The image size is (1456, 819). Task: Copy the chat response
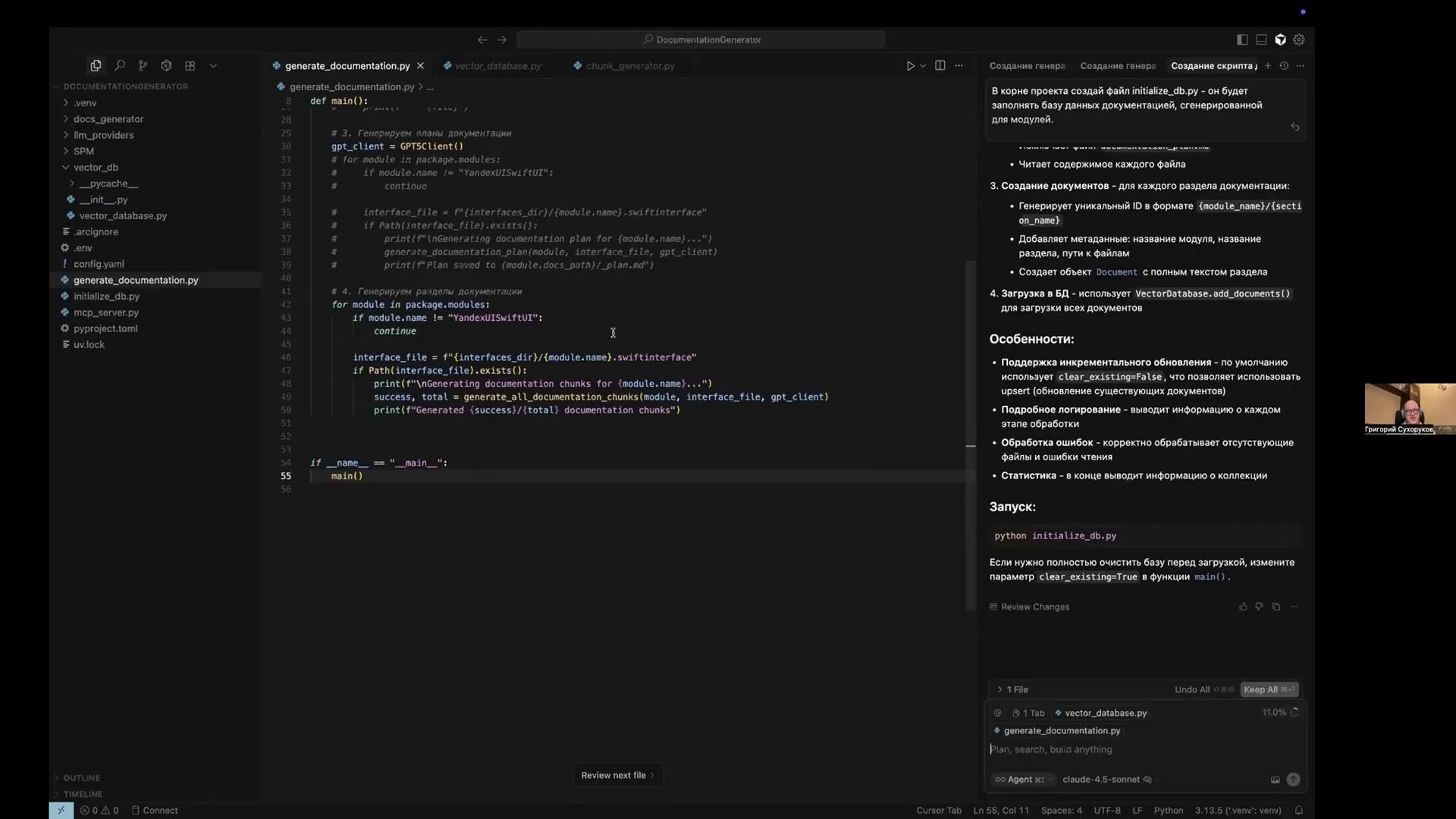[x=1276, y=607]
